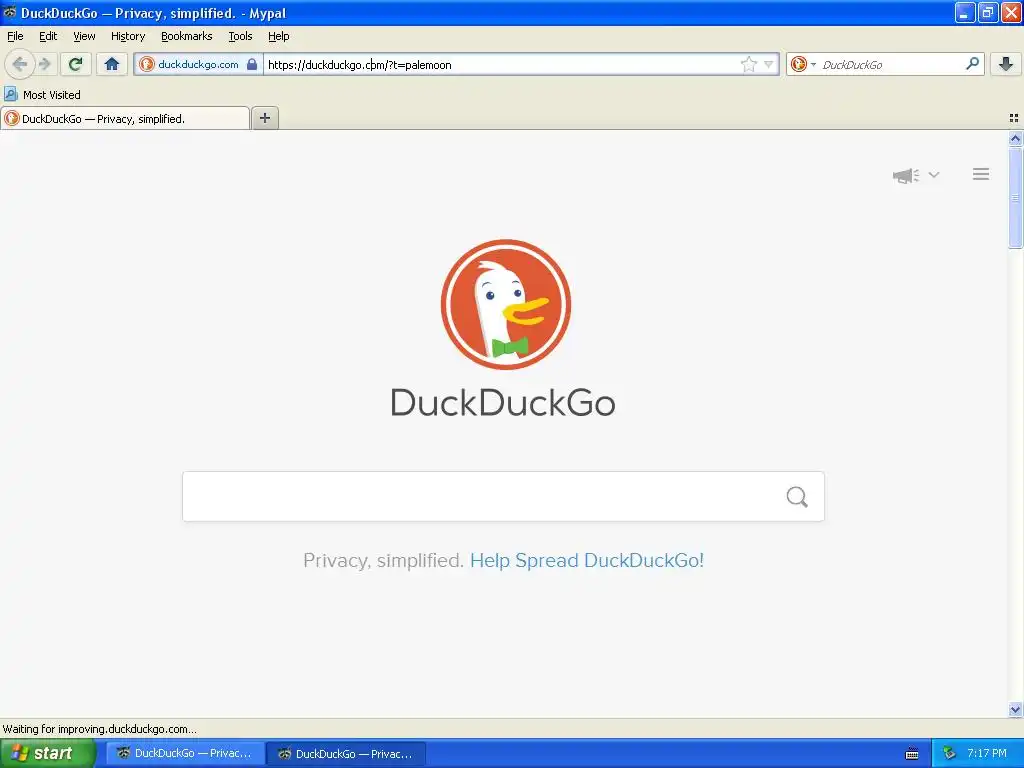Click the padlock security icon
Image resolution: width=1024 pixels, height=768 pixels.
pyautogui.click(x=251, y=64)
